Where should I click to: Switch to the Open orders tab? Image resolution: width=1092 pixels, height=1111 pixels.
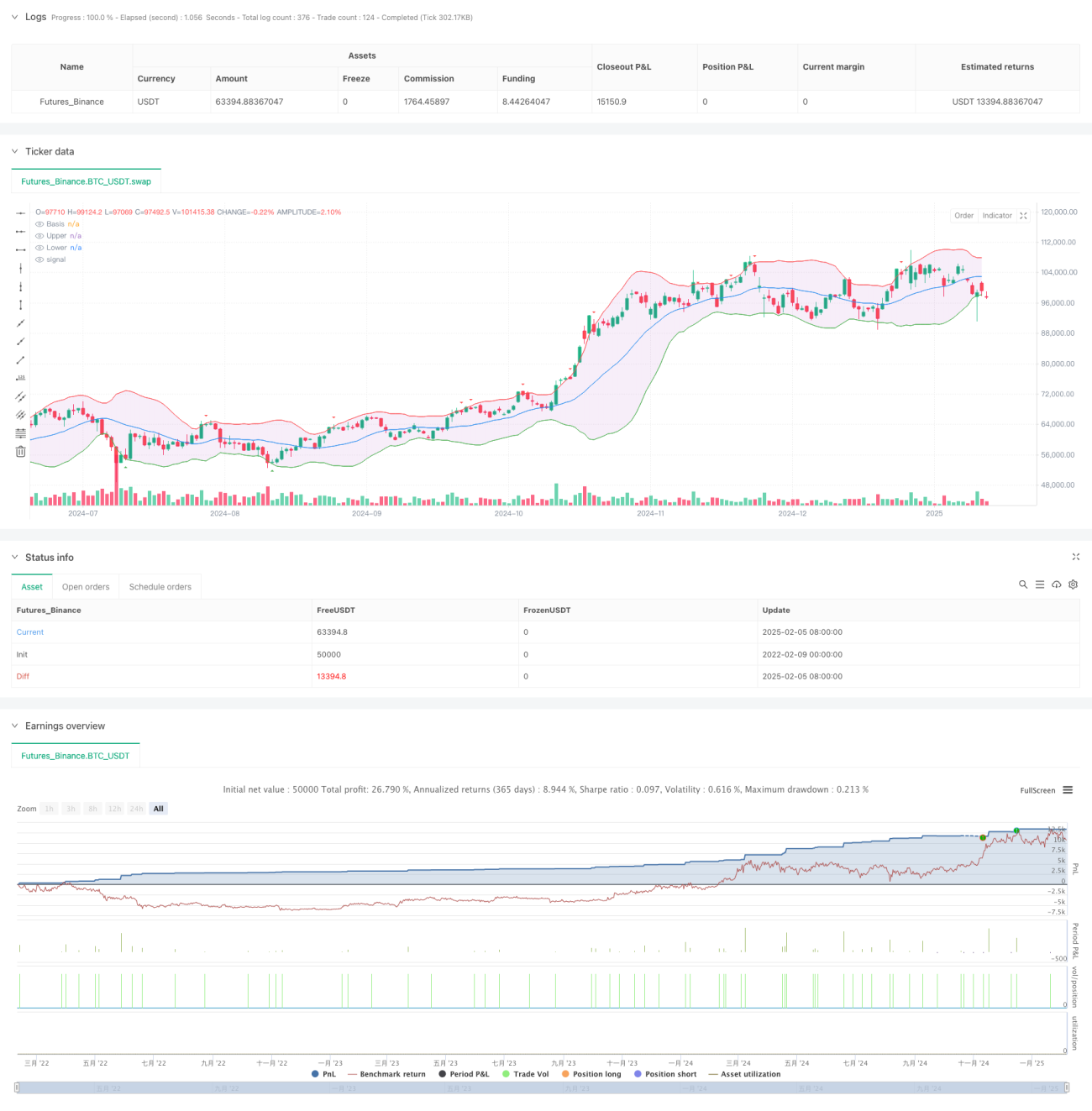coord(86,587)
